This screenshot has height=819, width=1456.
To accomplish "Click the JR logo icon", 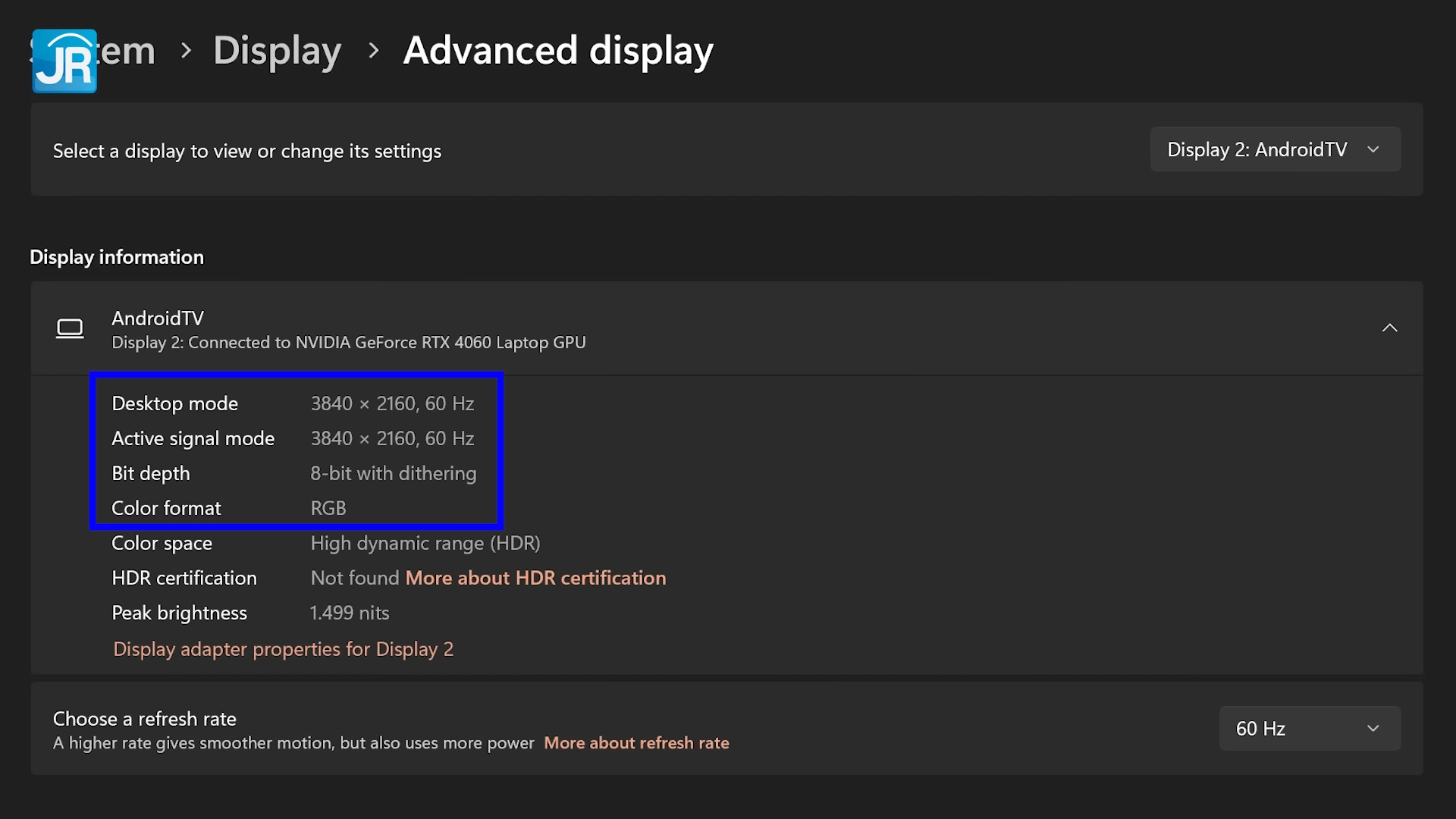I will pyautogui.click(x=64, y=61).
